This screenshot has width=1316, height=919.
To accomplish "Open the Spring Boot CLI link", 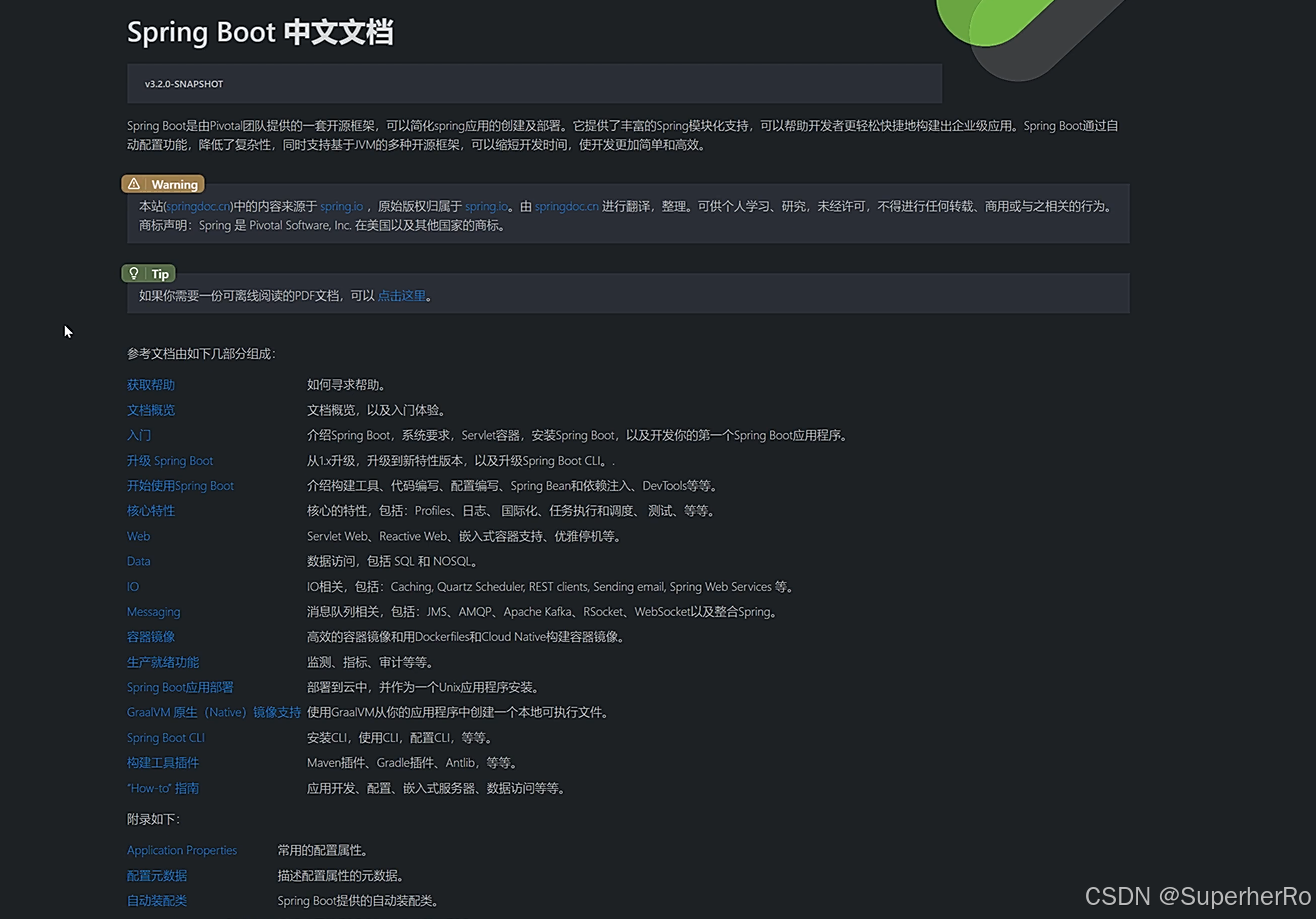I will (166, 738).
